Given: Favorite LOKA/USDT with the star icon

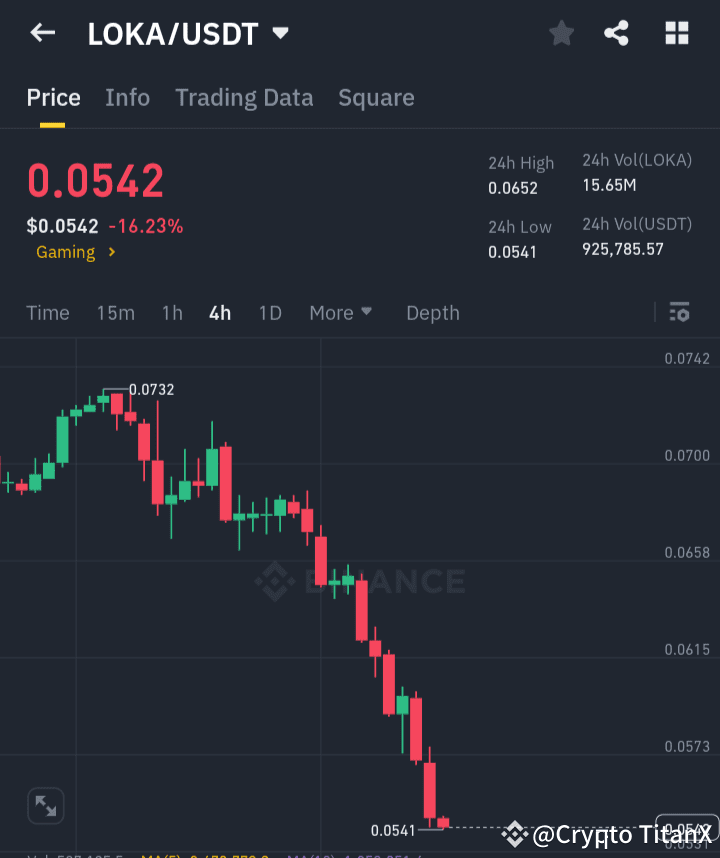Looking at the screenshot, I should (561, 33).
